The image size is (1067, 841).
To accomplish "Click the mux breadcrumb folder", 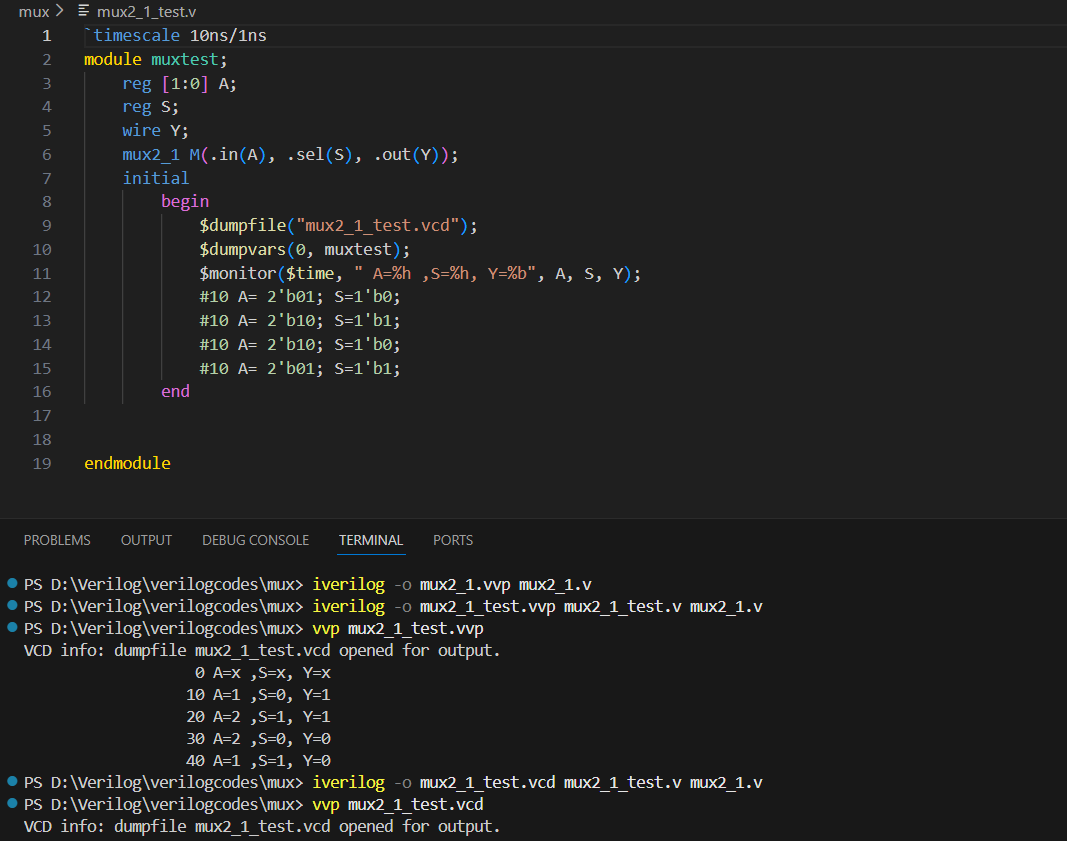I will coord(34,12).
